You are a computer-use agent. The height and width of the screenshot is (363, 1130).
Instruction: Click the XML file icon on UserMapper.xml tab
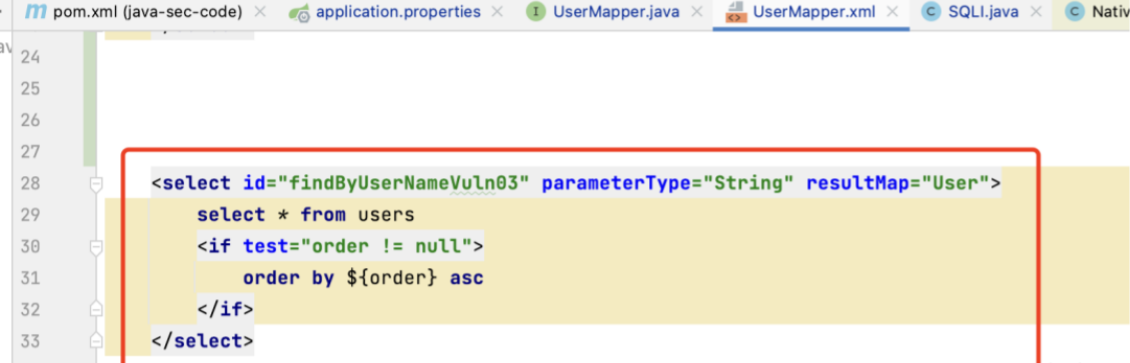click(735, 12)
